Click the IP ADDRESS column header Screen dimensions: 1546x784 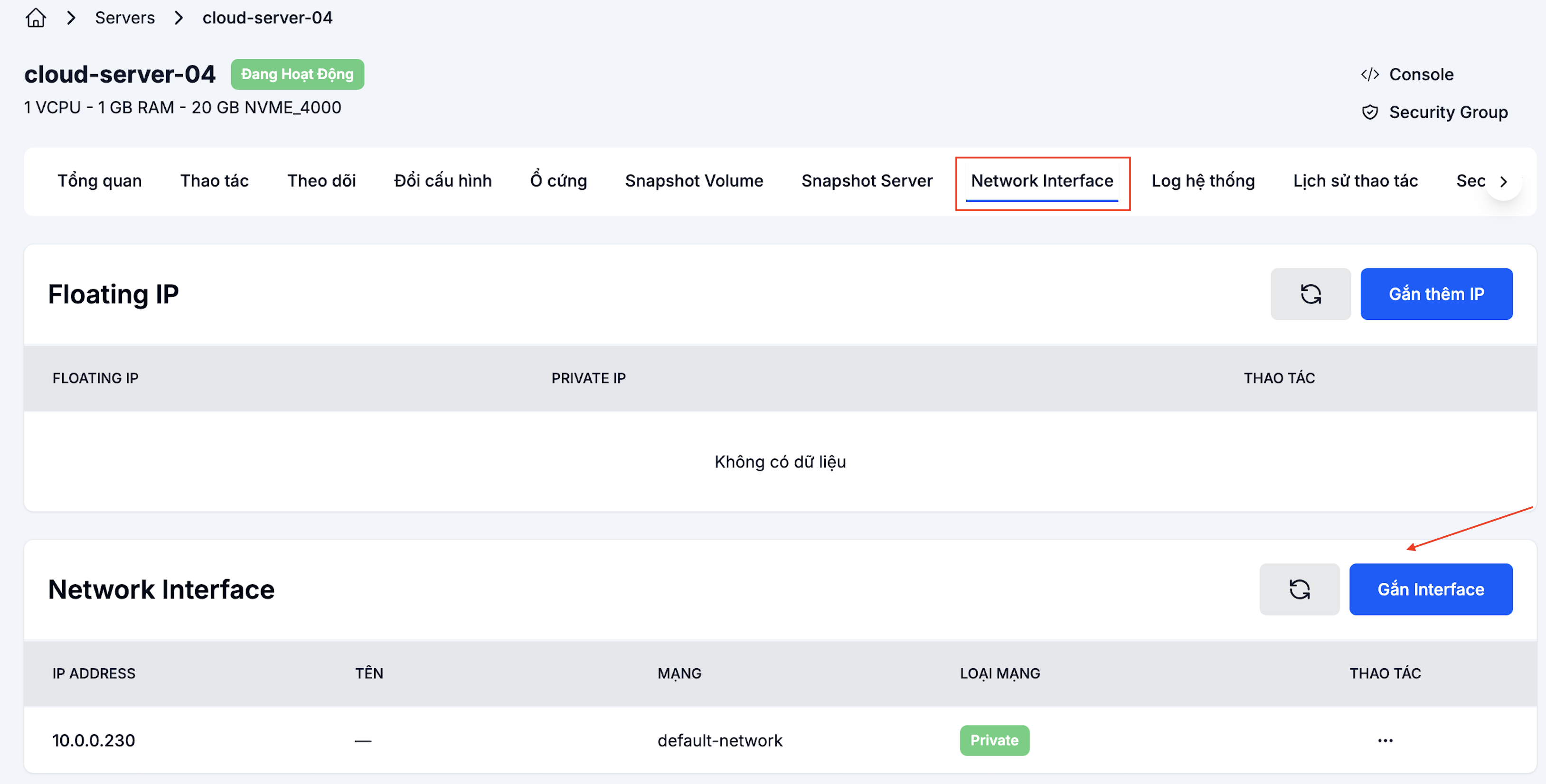coord(94,673)
